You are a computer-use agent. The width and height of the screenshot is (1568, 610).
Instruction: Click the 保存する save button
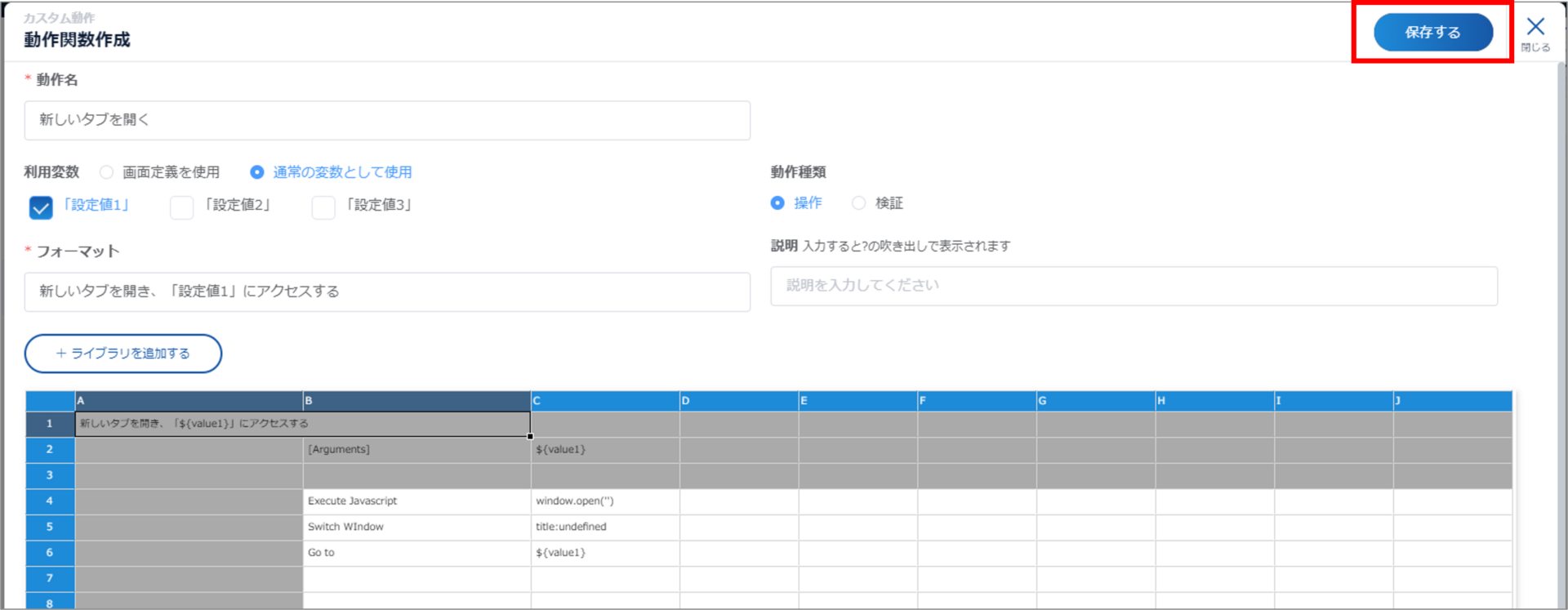(x=1432, y=33)
